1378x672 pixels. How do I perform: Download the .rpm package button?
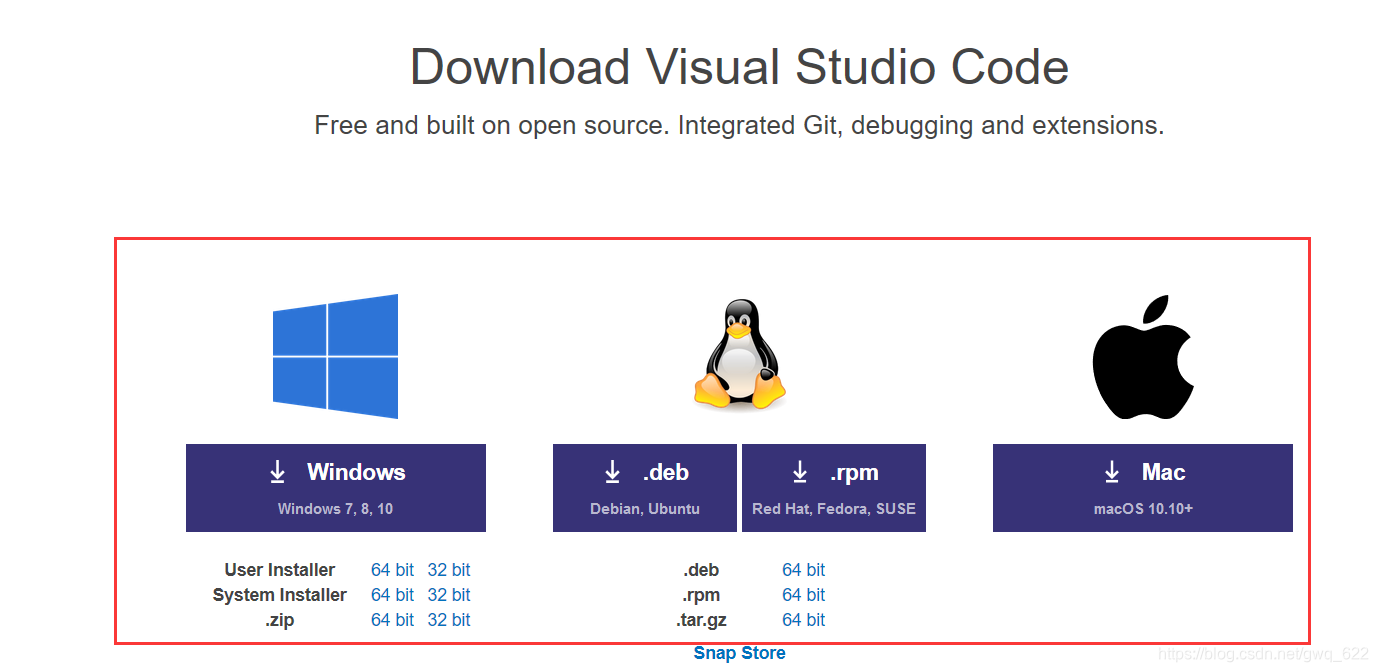point(834,488)
